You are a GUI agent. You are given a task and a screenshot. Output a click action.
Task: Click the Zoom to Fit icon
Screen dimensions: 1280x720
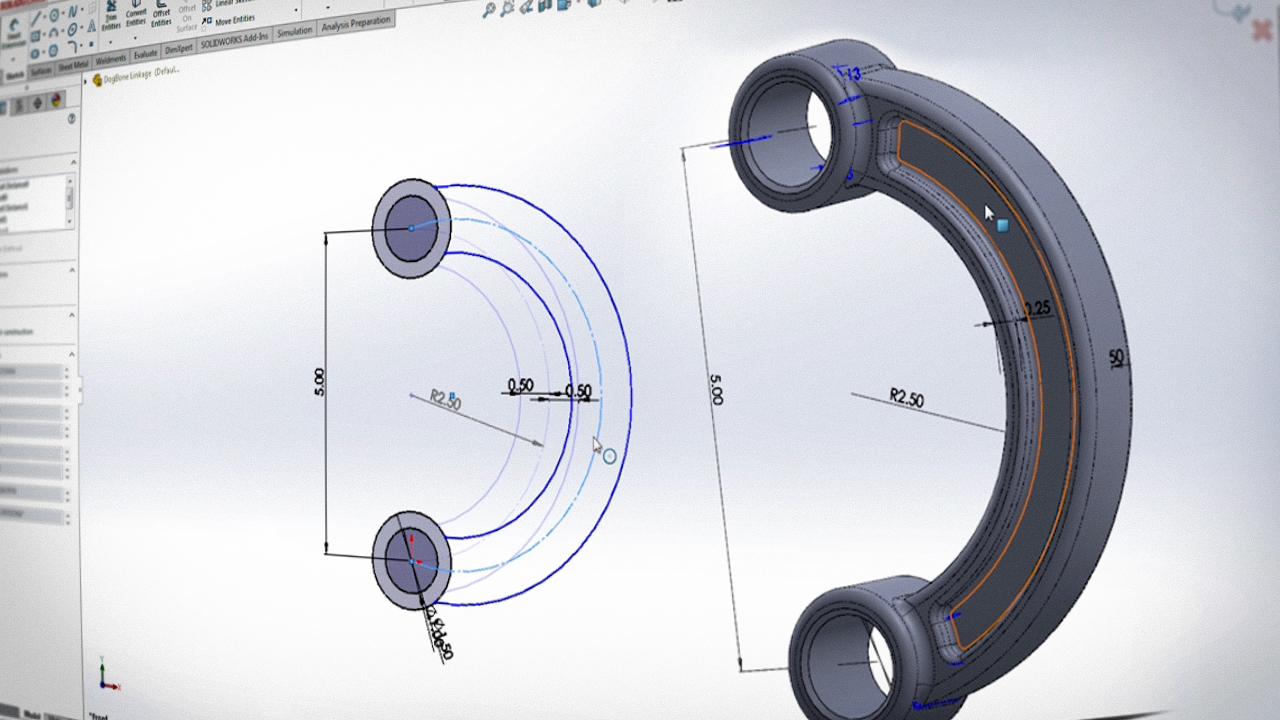(x=489, y=9)
